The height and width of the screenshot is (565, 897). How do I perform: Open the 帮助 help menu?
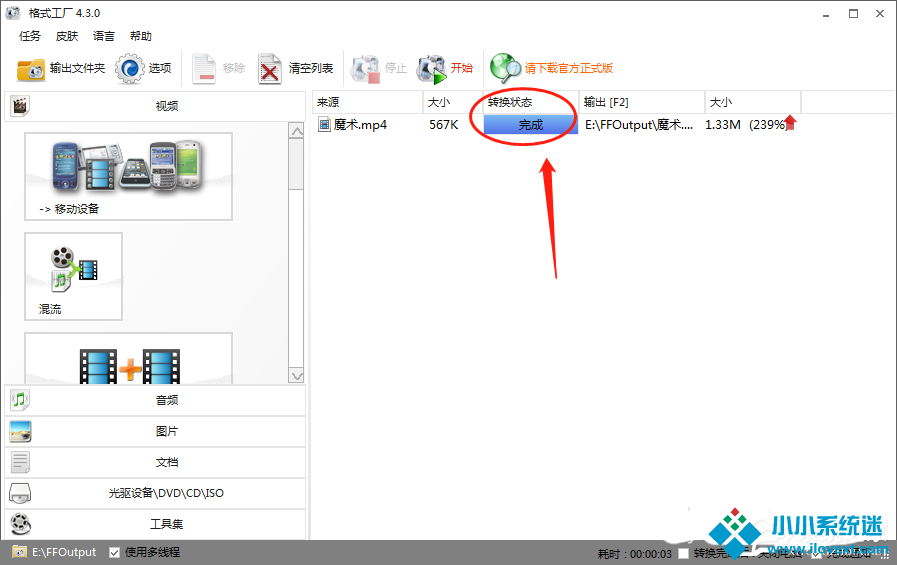pos(141,36)
